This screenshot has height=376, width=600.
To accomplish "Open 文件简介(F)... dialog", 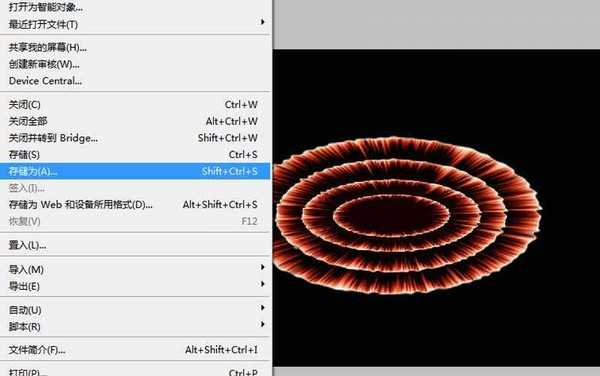I will pos(135,350).
